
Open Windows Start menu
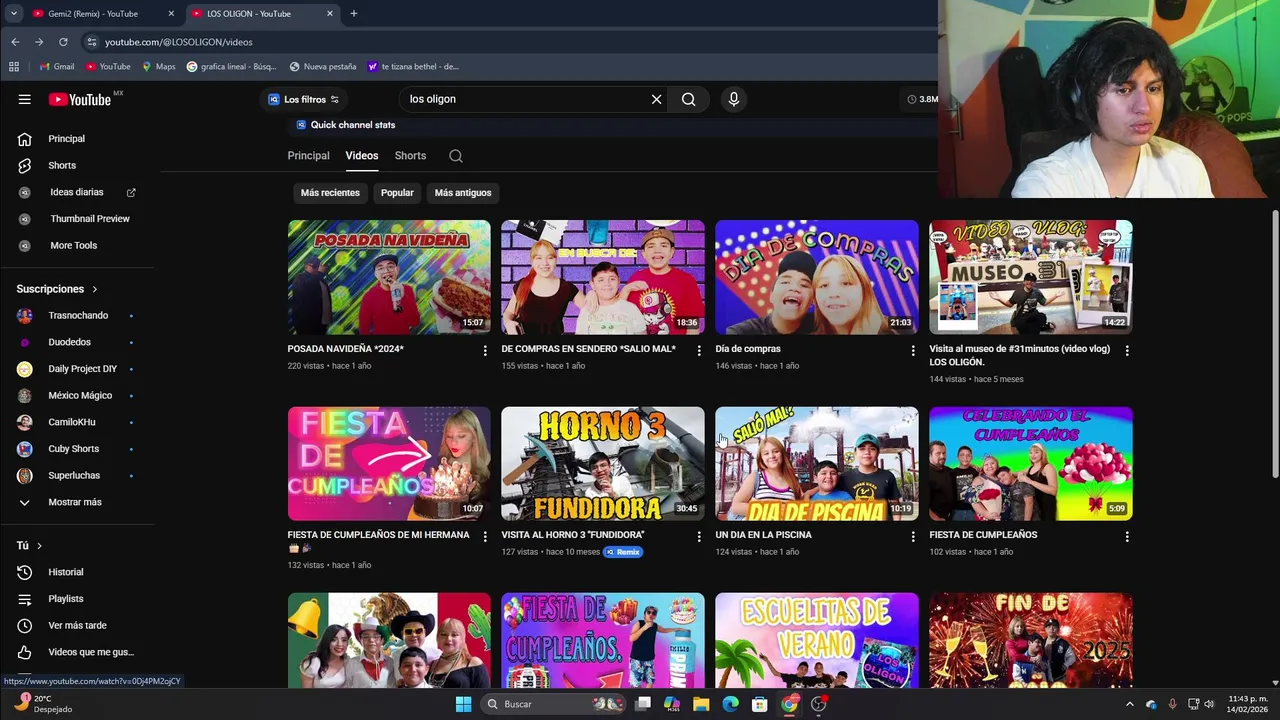(x=463, y=704)
